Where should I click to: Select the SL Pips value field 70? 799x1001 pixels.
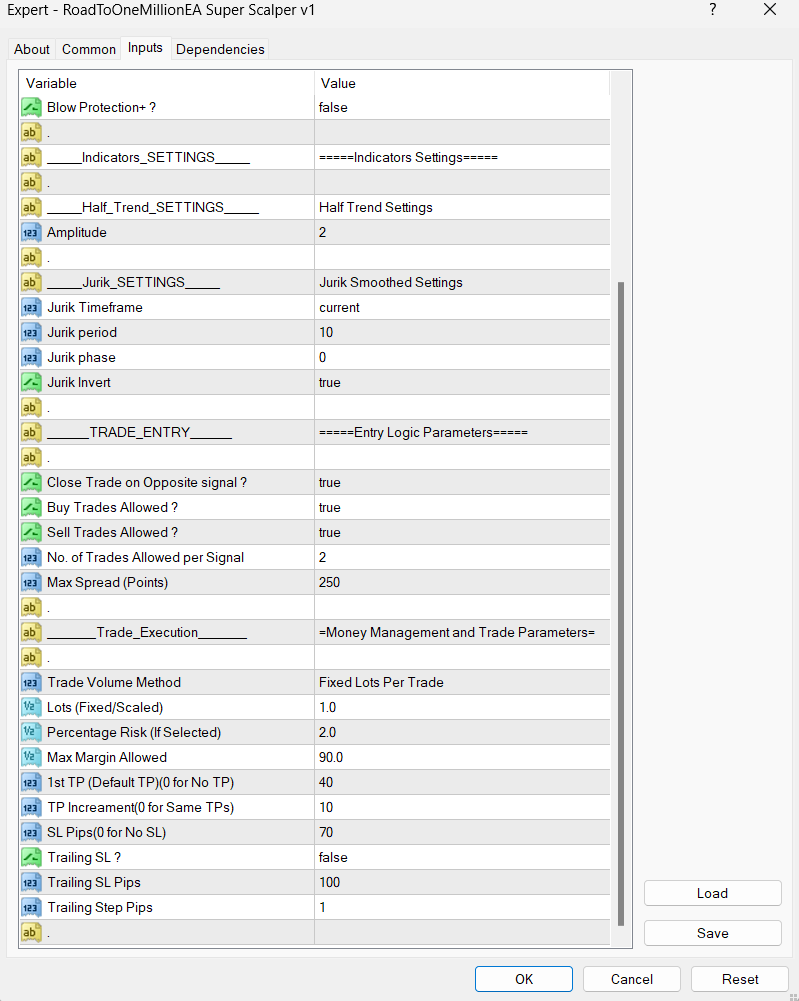tap(462, 832)
